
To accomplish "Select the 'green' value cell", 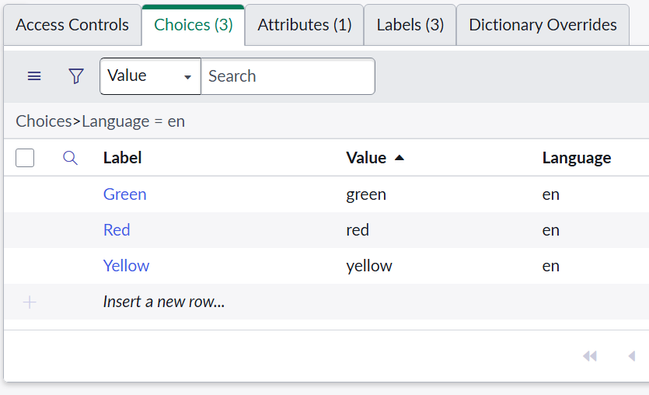I will (x=366, y=194).
